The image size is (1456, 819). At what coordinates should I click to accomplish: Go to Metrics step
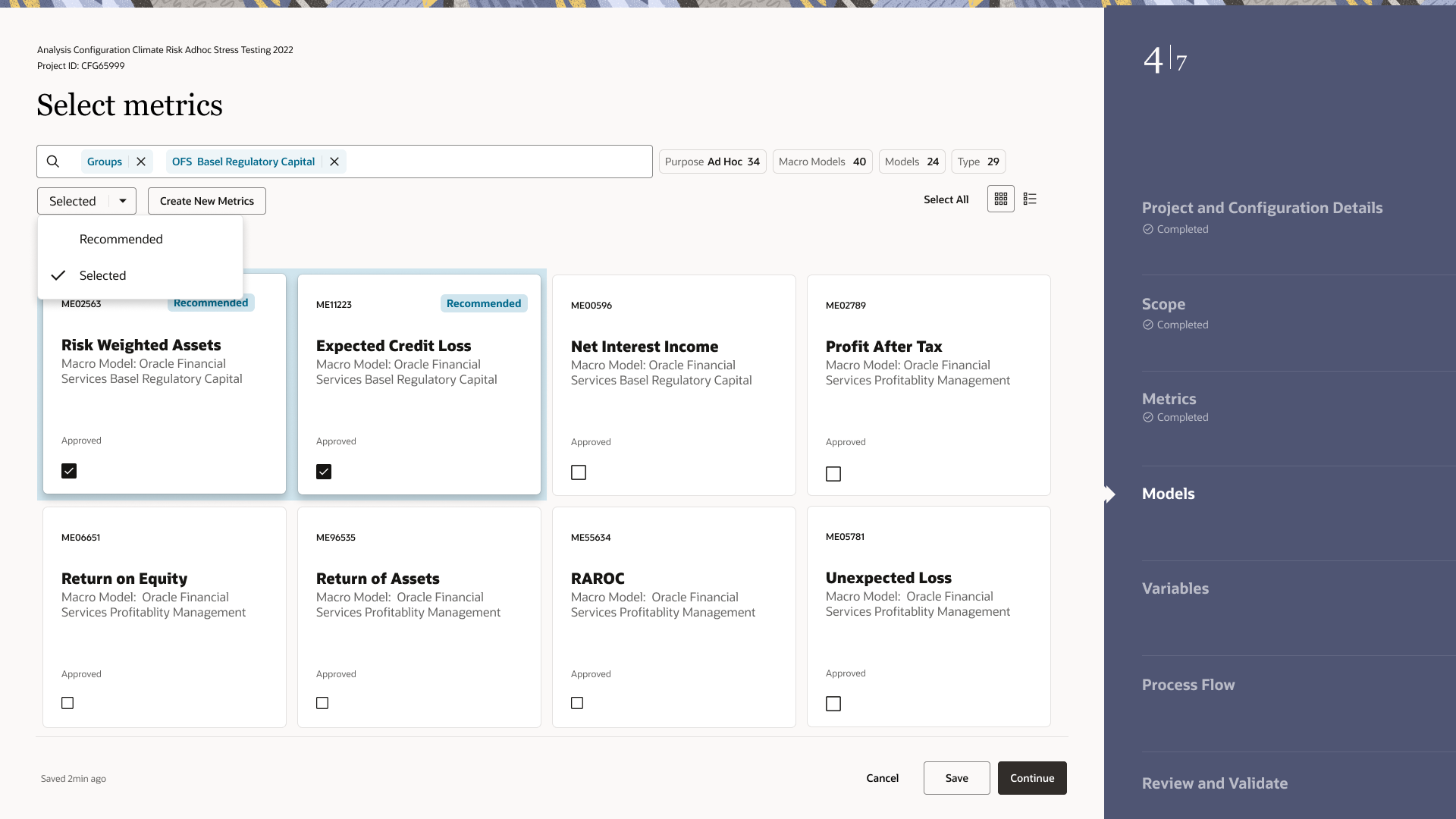coord(1169,399)
